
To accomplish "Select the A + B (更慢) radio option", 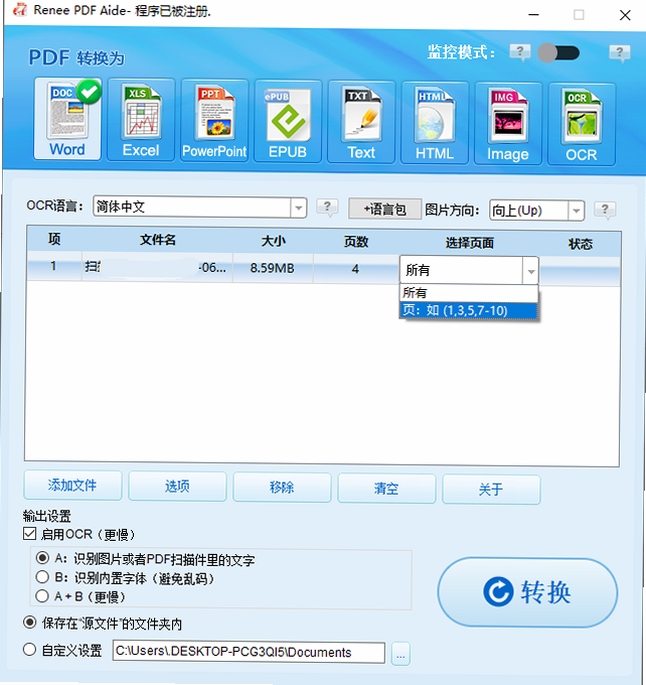I will [42, 596].
